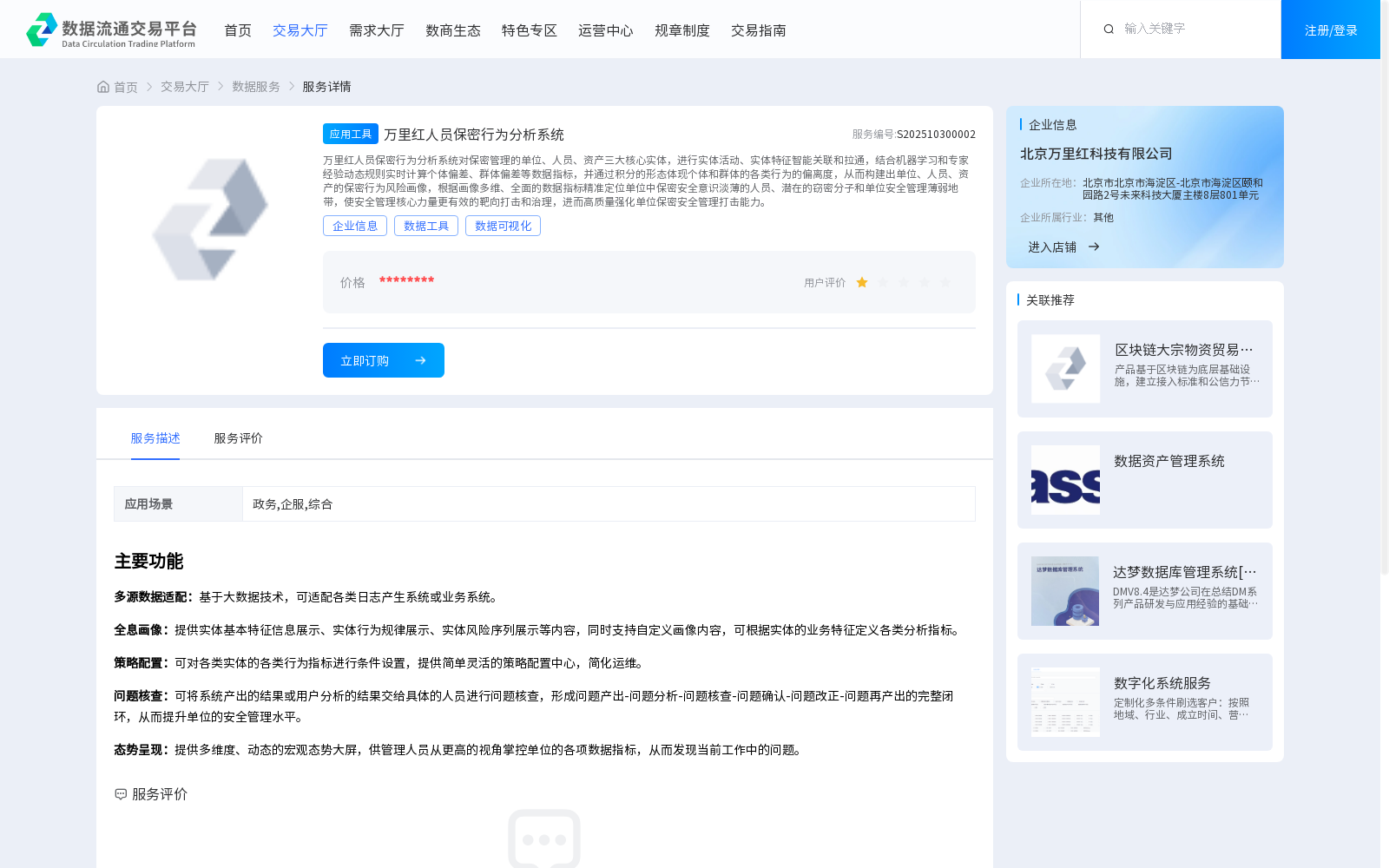Click 政务,企服,综合 scenario value
Viewport: 1389px width, 868px height.
coord(293,504)
